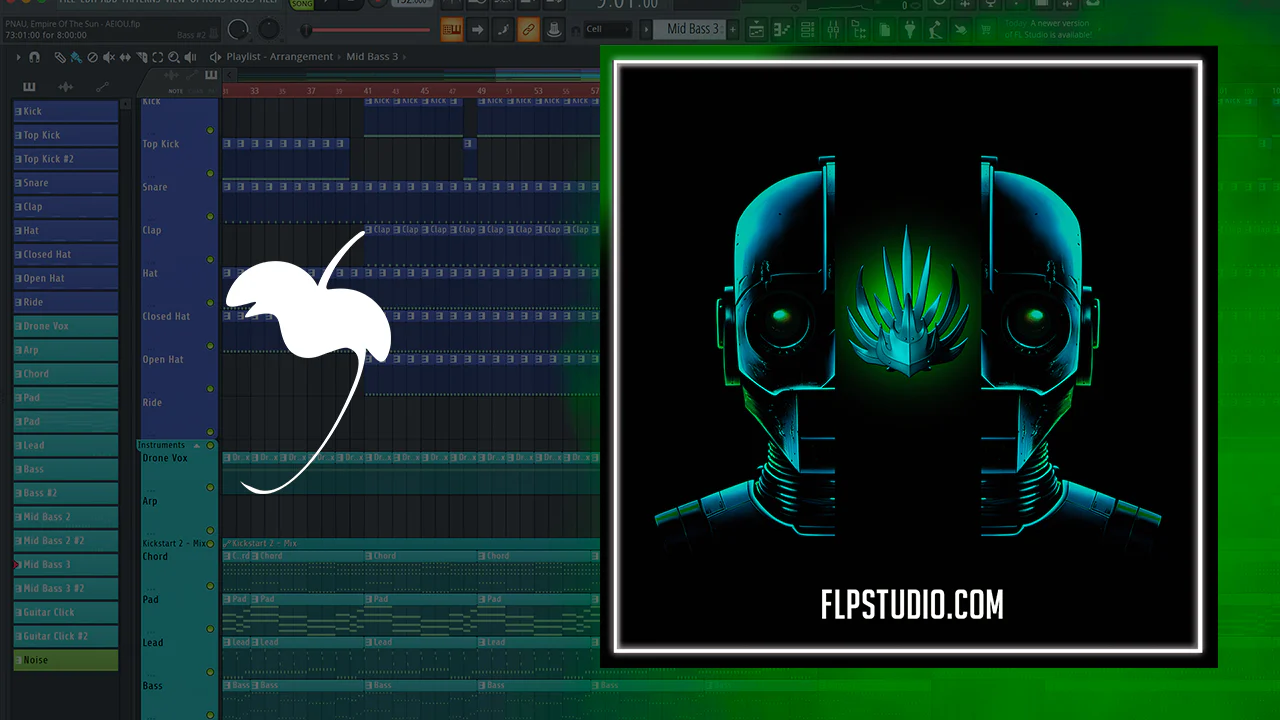1280x720 pixels.
Task: Select the Zoom magnifier tool
Action: click(172, 57)
